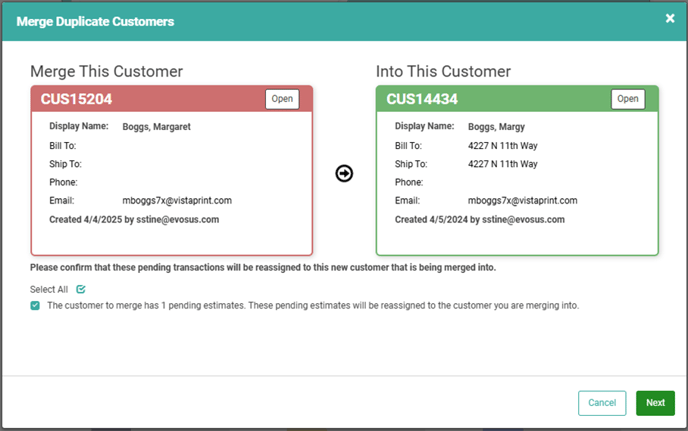Select the Boggs, Margy display name
This screenshot has height=431, width=688.
[496, 127]
